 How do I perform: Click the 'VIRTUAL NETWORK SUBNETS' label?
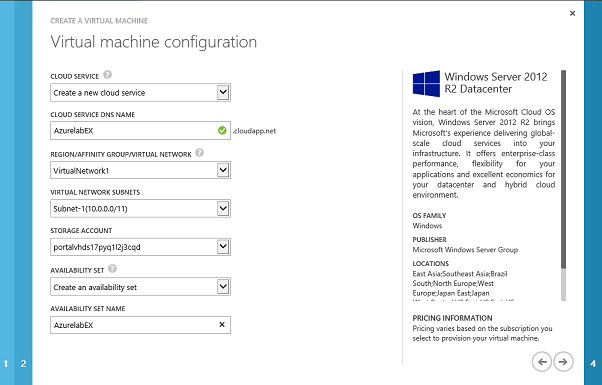tap(95, 192)
